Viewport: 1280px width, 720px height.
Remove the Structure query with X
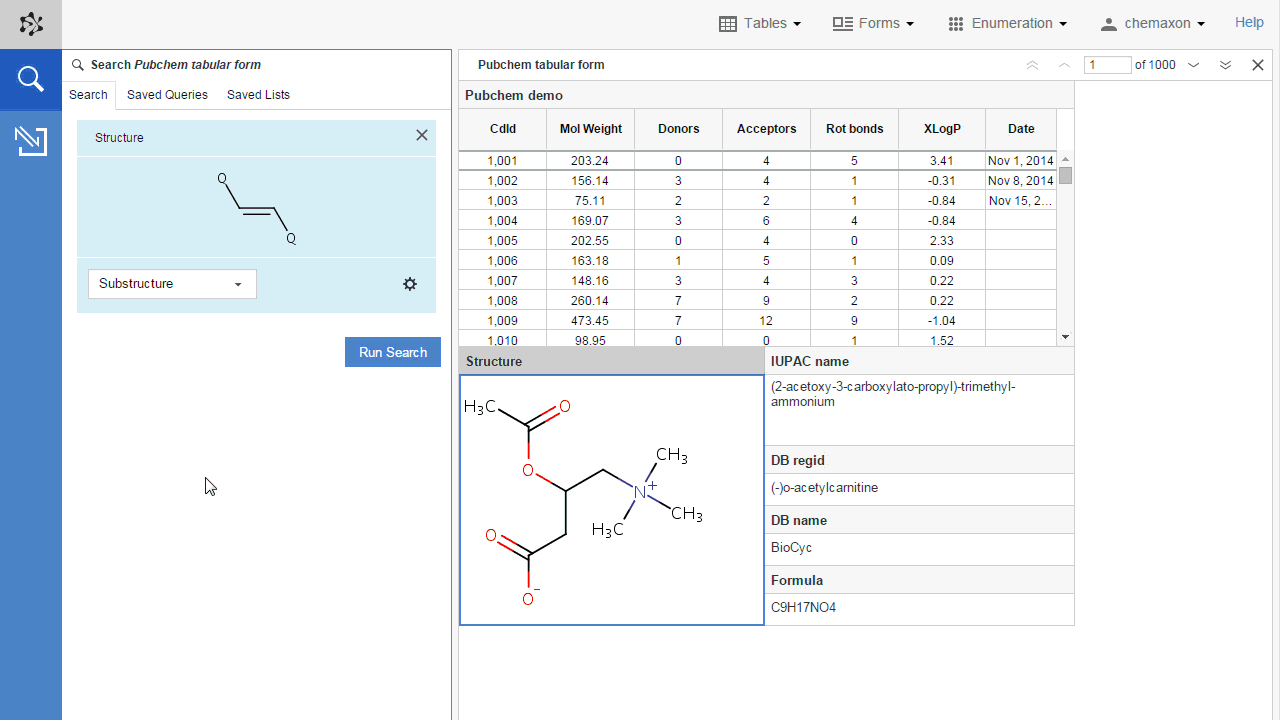coord(422,136)
